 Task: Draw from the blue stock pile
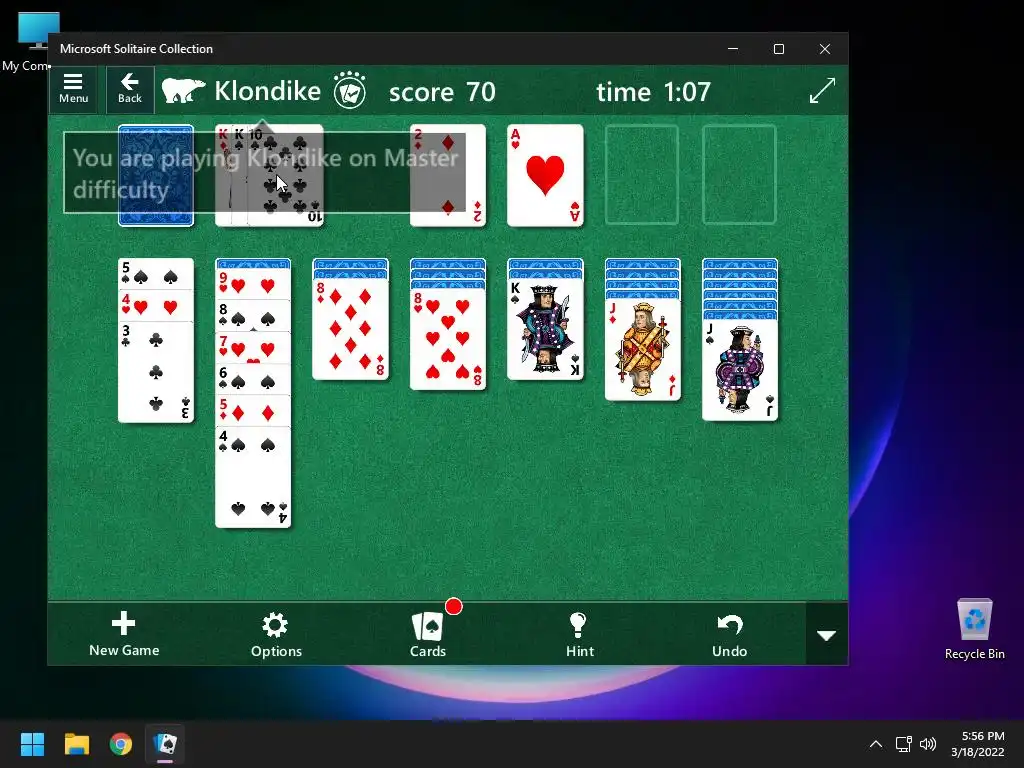point(156,176)
